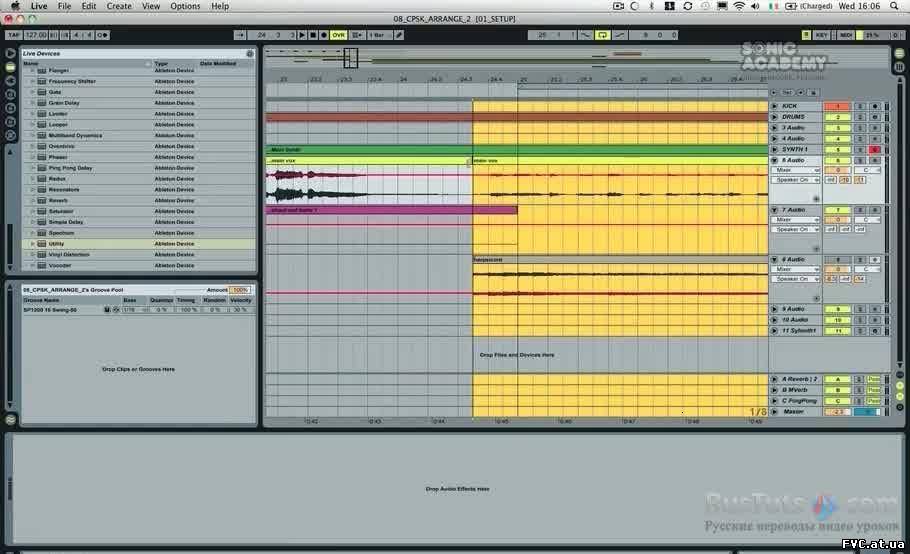910x554 pixels.
Task: Fold the 6 Audio track
Action: (774, 160)
